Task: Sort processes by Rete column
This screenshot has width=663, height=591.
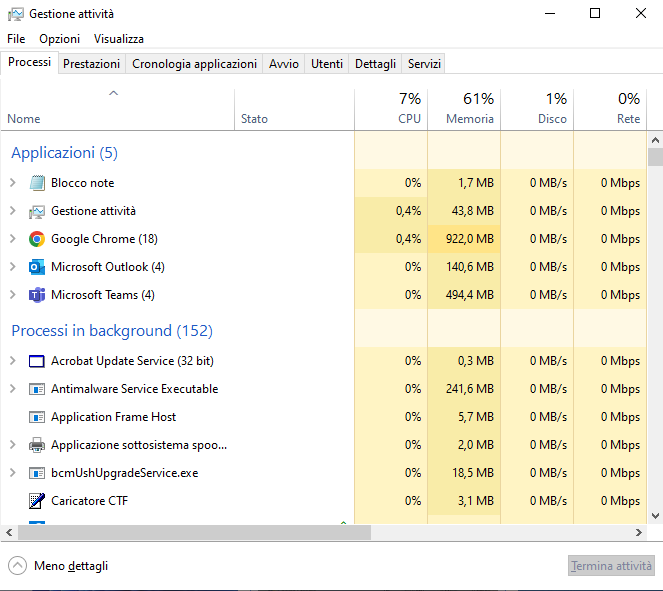Action: pyautogui.click(x=610, y=109)
